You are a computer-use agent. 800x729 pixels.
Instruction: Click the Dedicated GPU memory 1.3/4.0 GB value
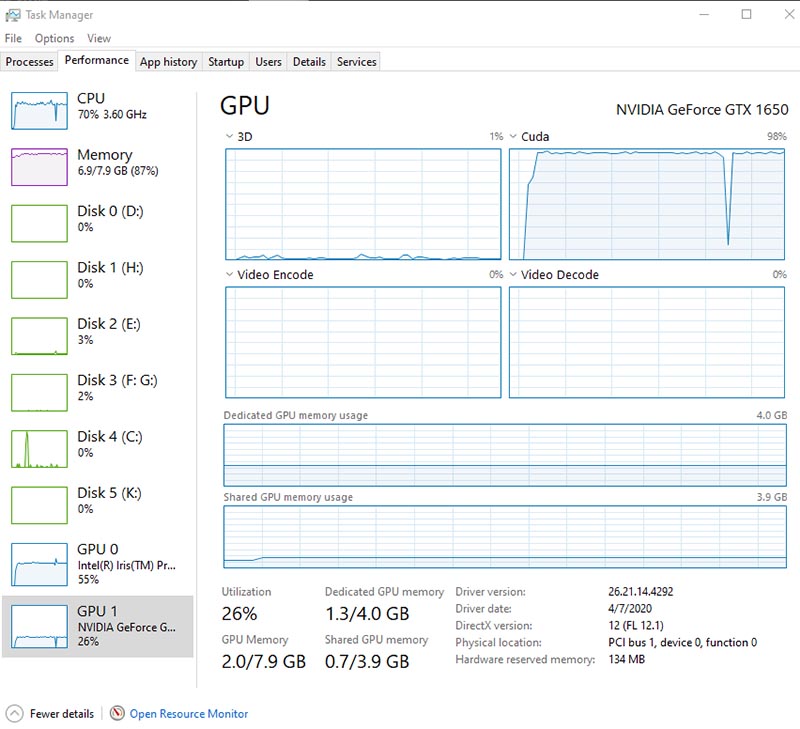[x=367, y=613]
